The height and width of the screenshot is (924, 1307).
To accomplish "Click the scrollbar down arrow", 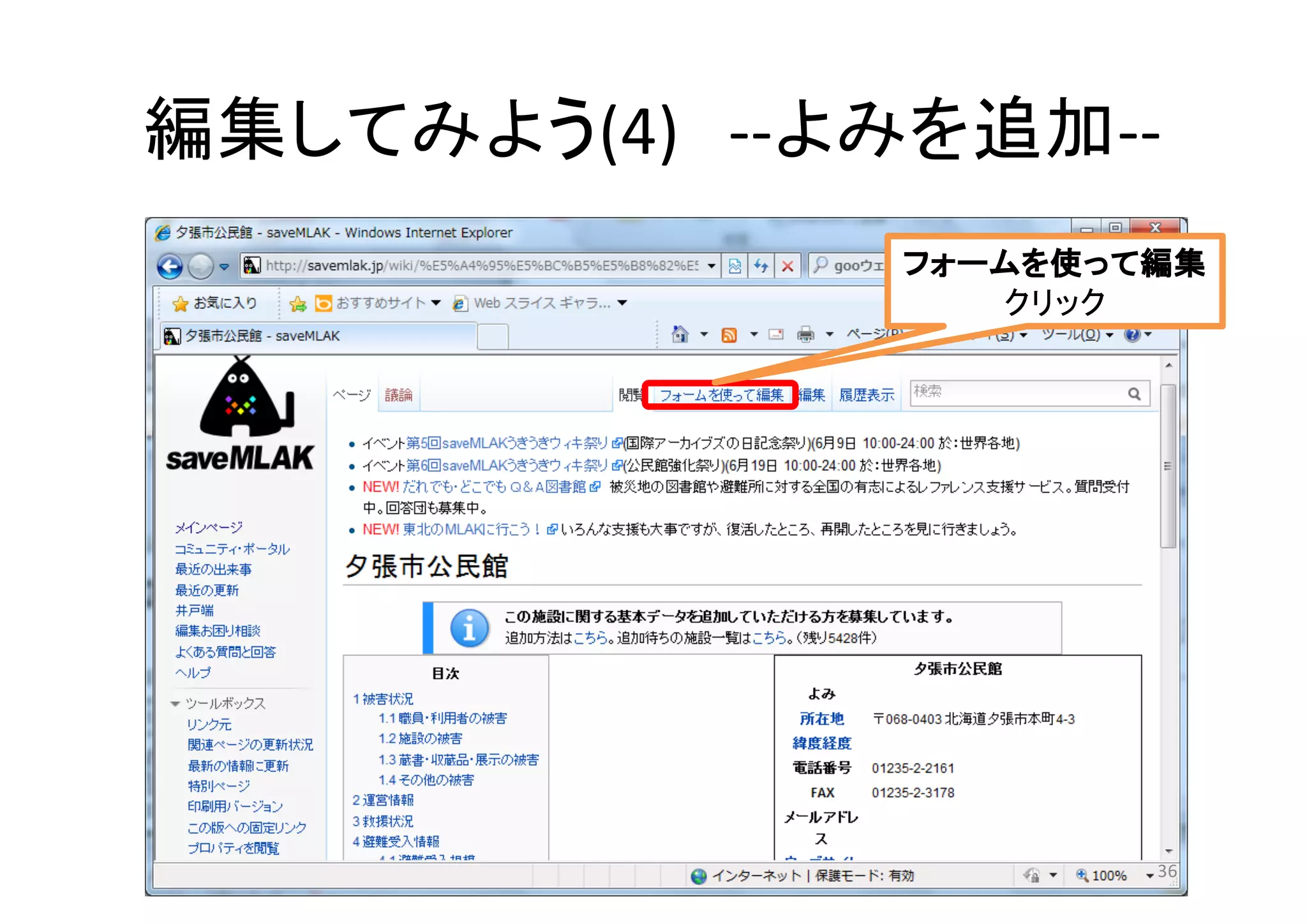I will pos(1169,851).
